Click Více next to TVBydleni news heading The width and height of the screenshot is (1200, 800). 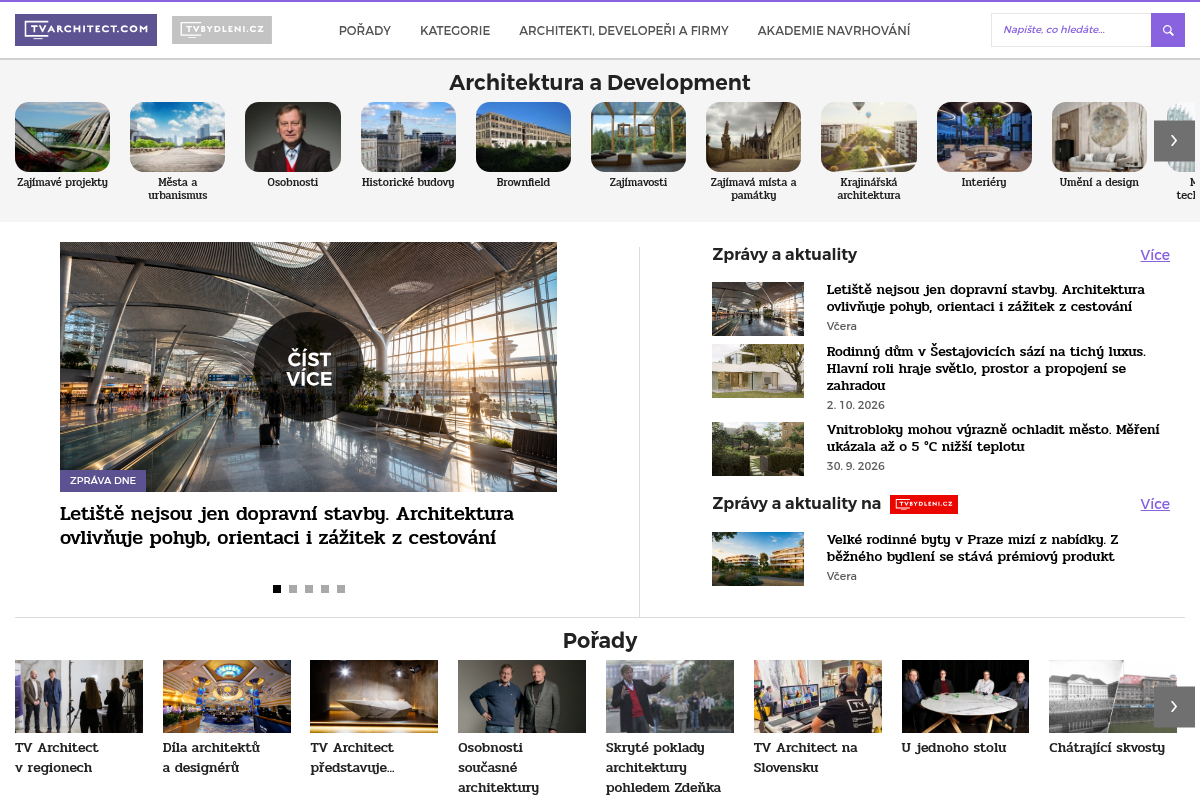(1155, 504)
